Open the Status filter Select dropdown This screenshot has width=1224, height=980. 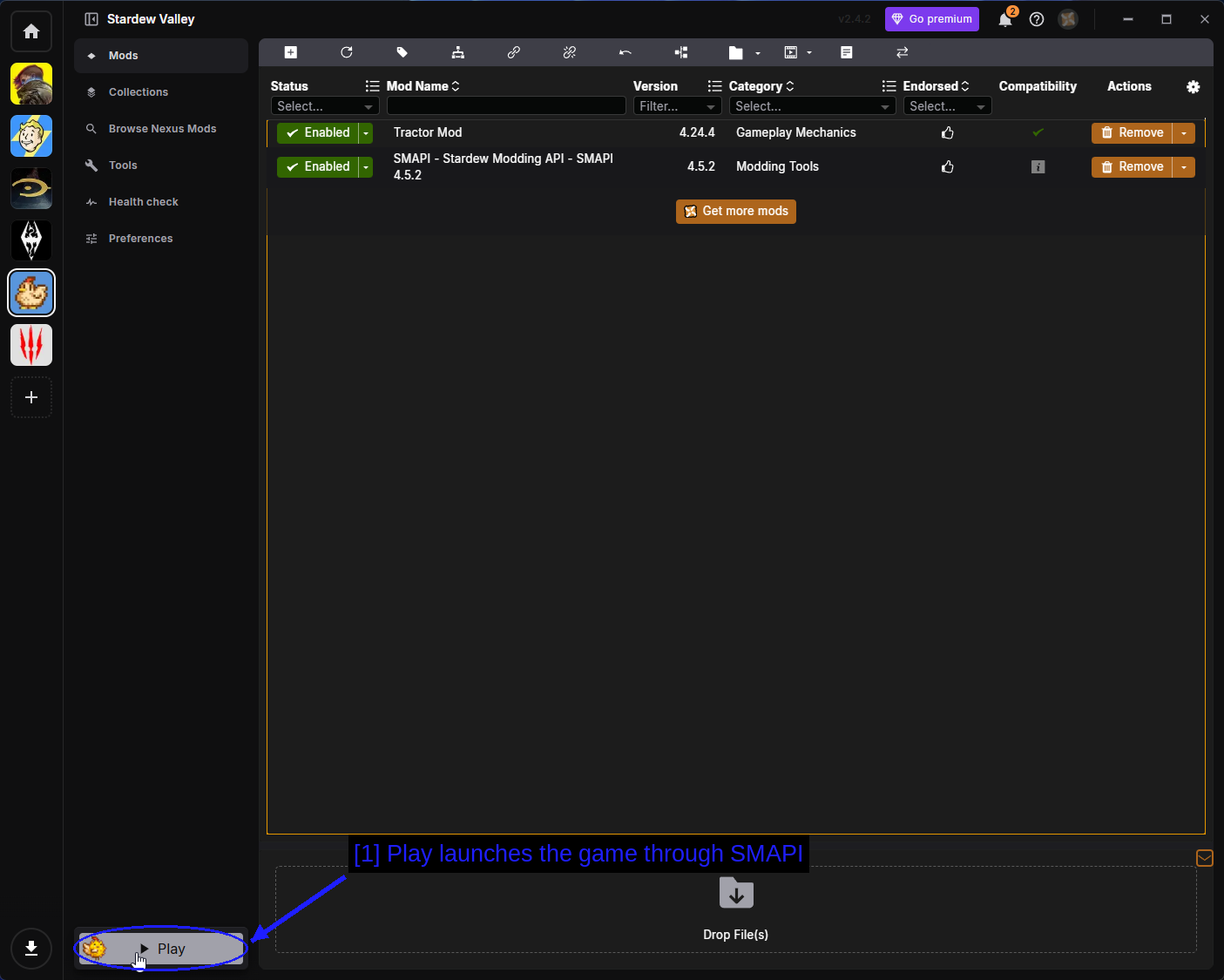(325, 106)
